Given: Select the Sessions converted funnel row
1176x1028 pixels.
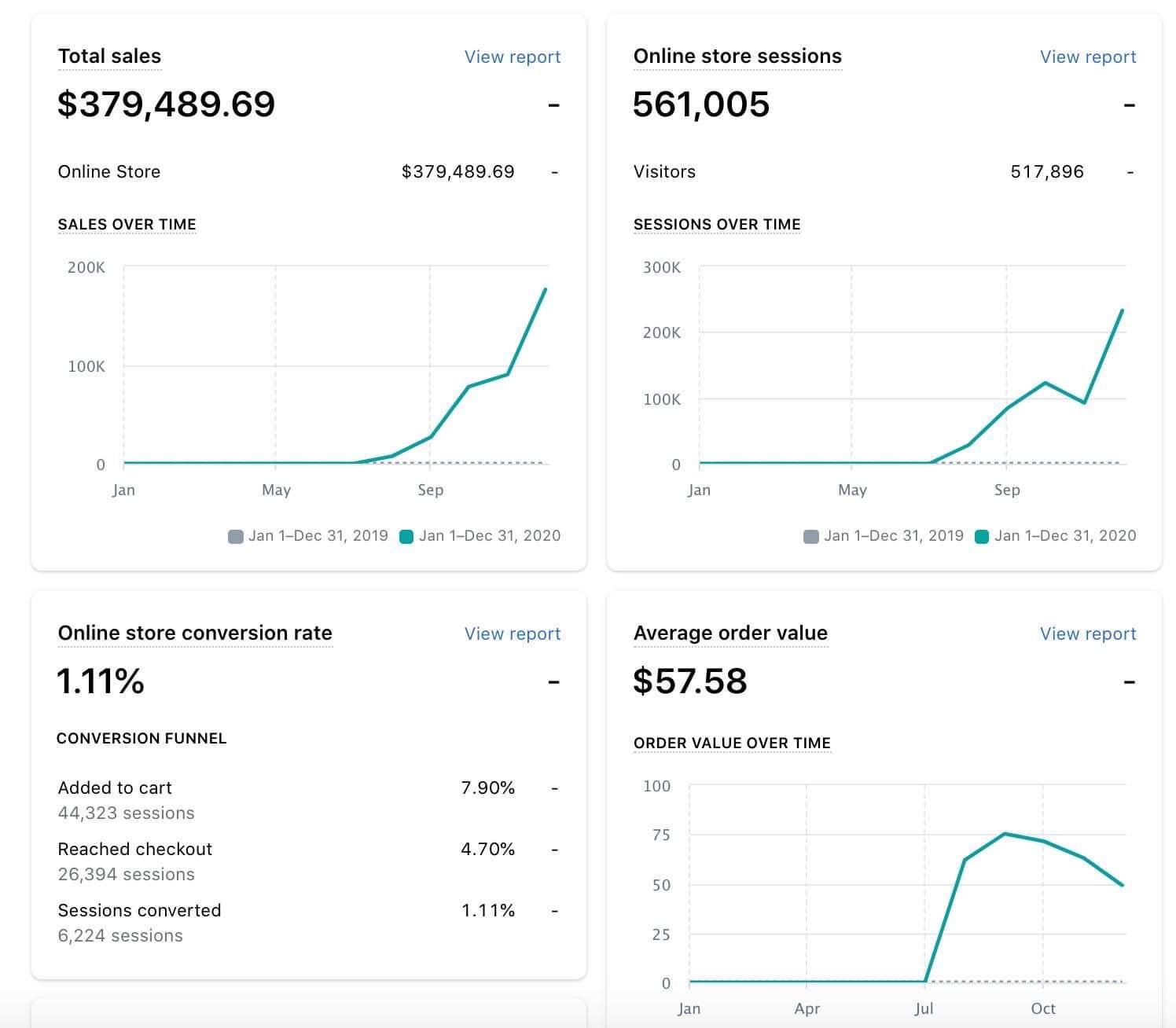Looking at the screenshot, I should 139,911.
